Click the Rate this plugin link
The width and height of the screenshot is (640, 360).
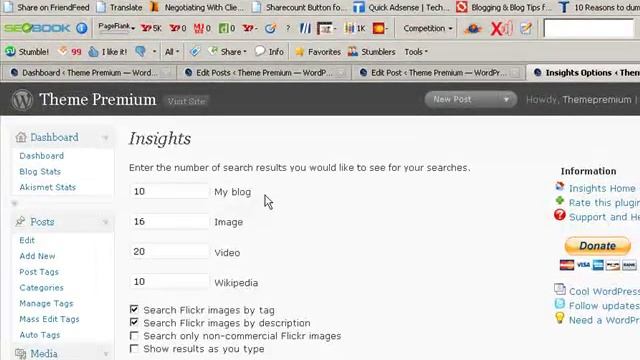click(x=604, y=202)
